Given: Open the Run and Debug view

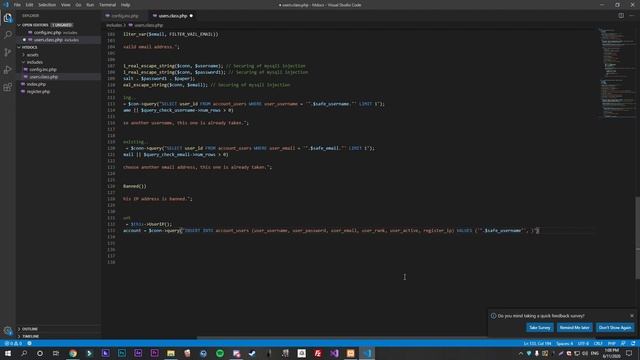Looking at the screenshot, I should click(8, 70).
